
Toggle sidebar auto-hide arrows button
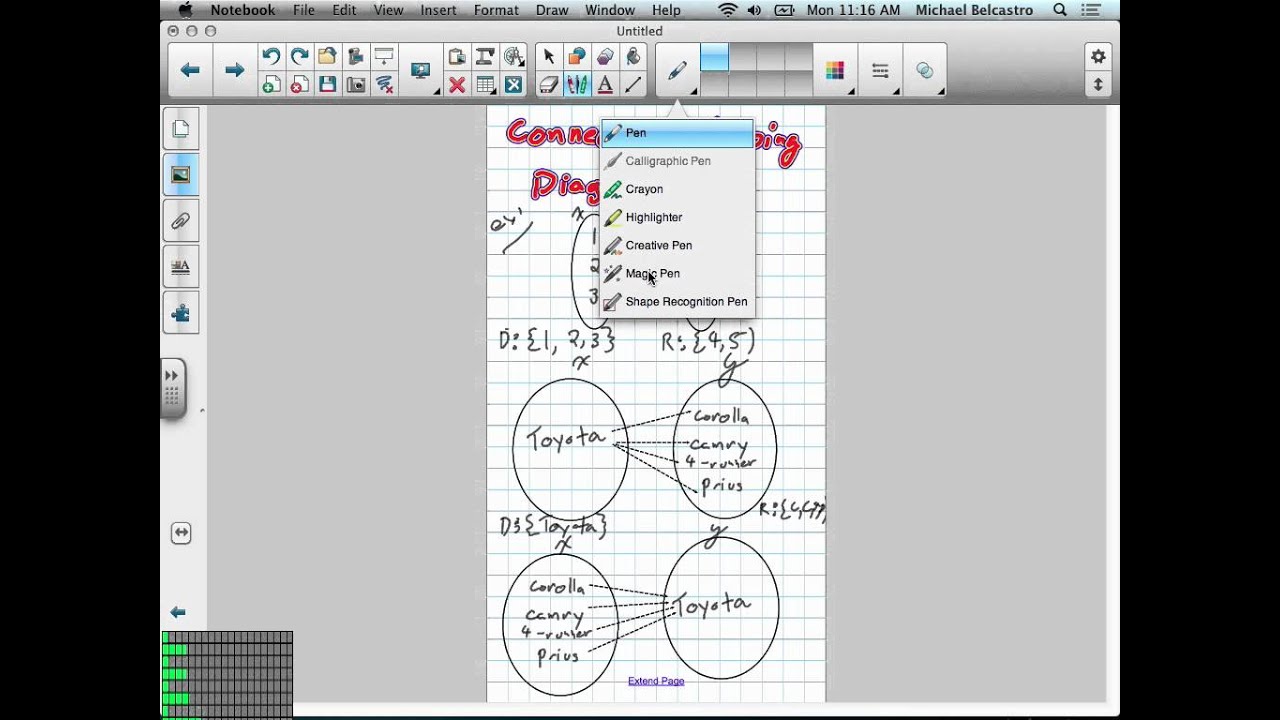(181, 533)
